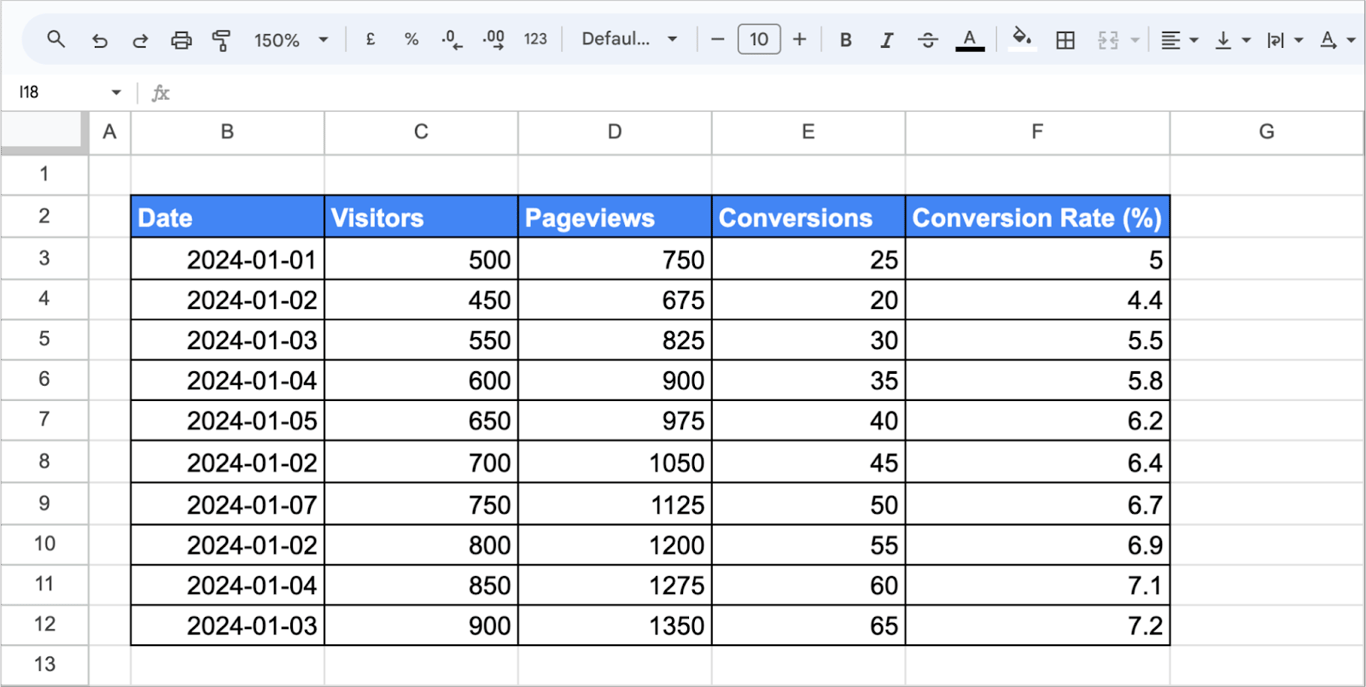This screenshot has width=1366, height=687.
Task: Open the text wrapping menu
Action: click(x=1284, y=40)
